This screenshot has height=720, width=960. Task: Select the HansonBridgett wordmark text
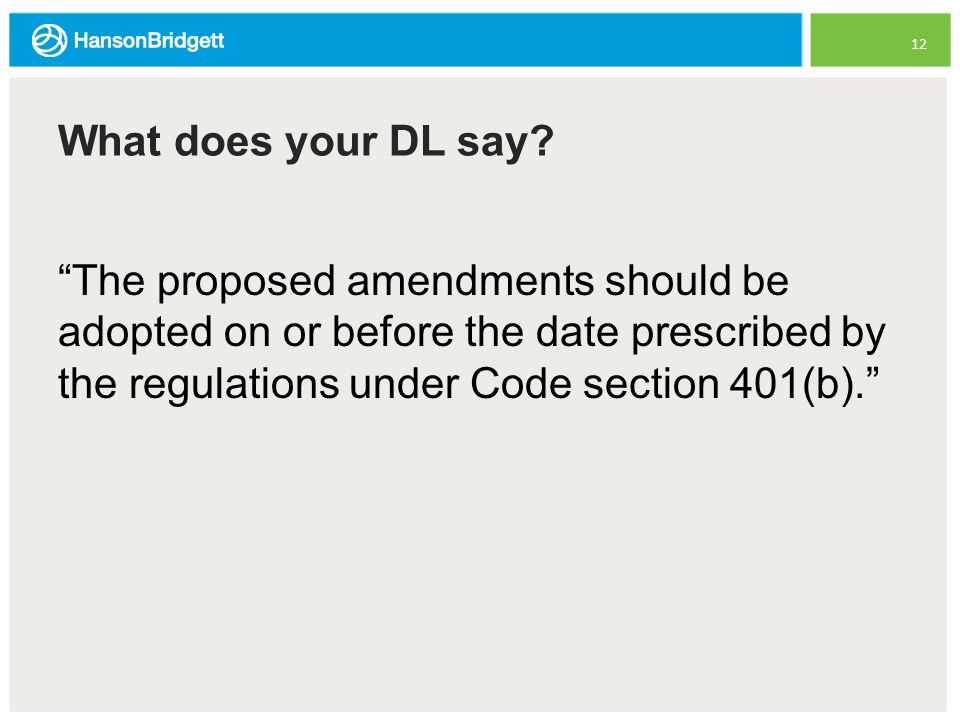(x=149, y=41)
